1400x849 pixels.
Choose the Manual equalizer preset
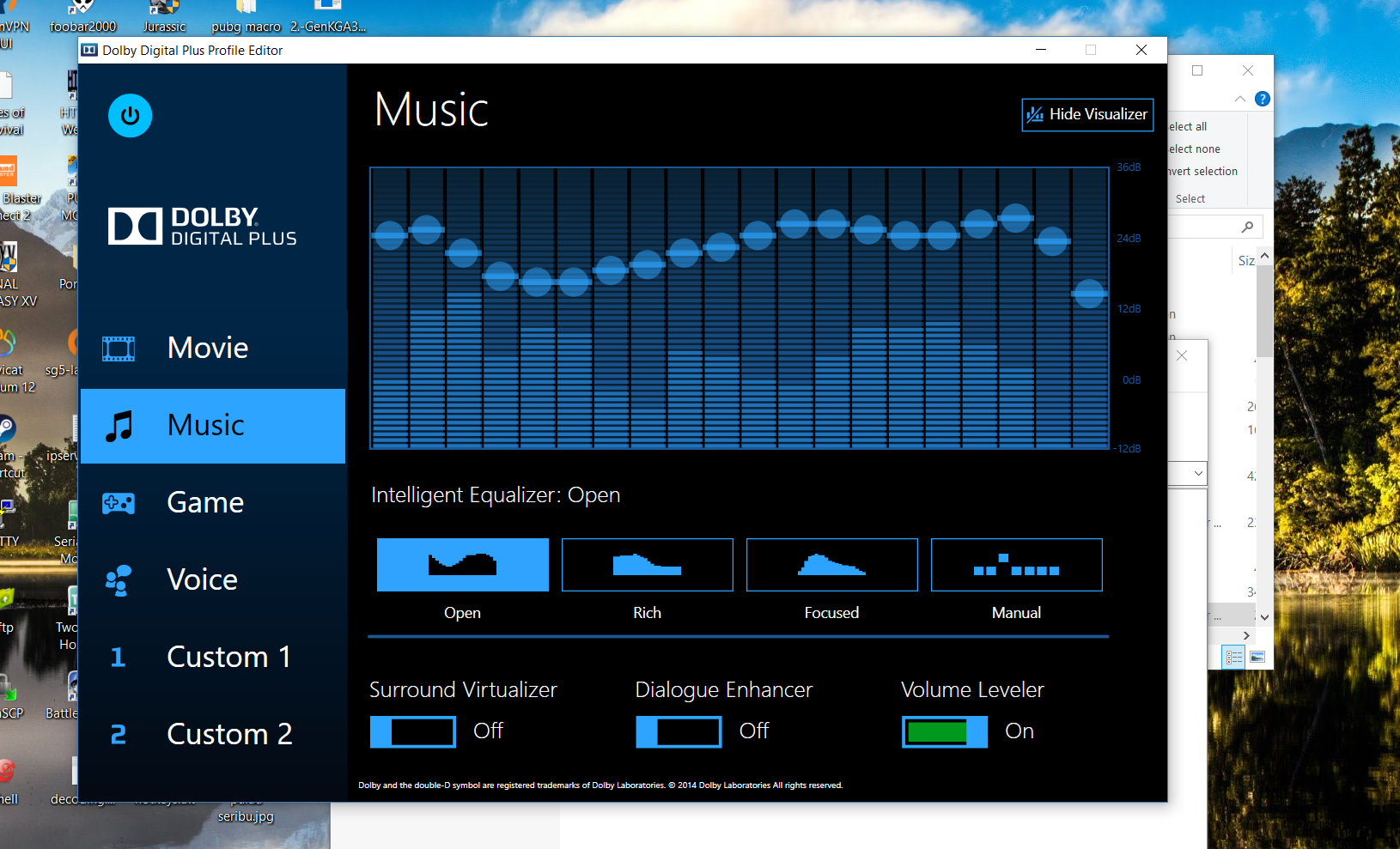click(x=1016, y=565)
